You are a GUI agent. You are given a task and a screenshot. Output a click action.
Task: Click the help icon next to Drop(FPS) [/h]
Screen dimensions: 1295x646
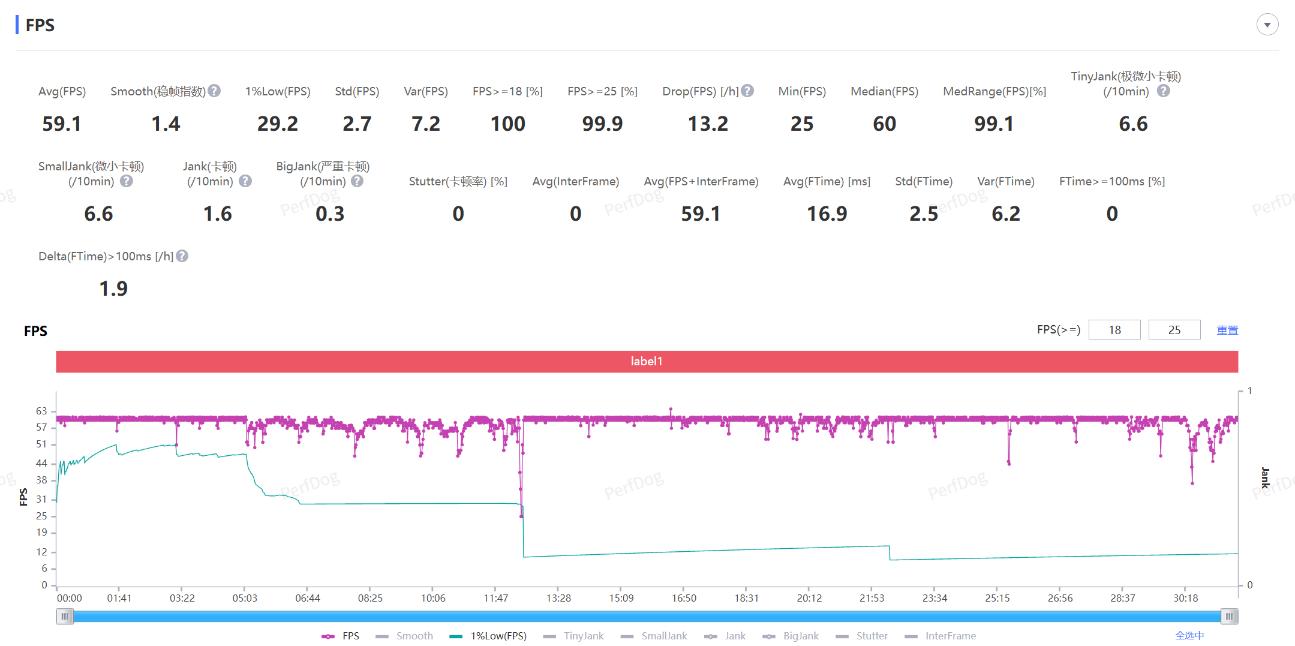[747, 91]
